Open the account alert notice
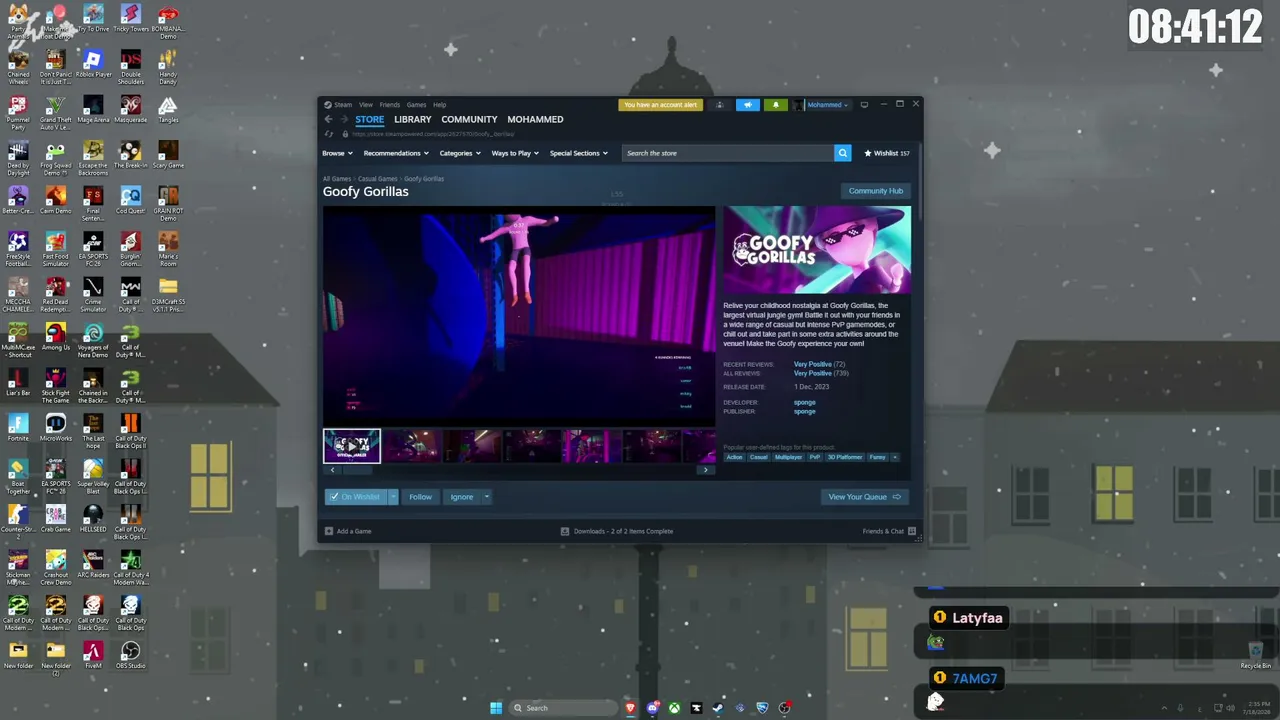This screenshot has width=1280, height=720. point(660,105)
